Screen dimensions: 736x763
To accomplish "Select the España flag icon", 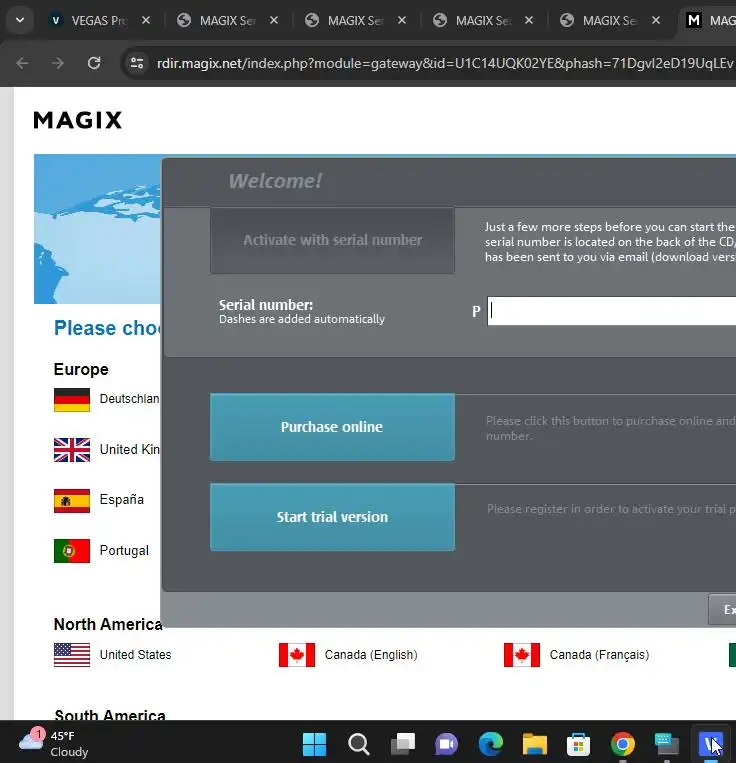I will tap(72, 501).
